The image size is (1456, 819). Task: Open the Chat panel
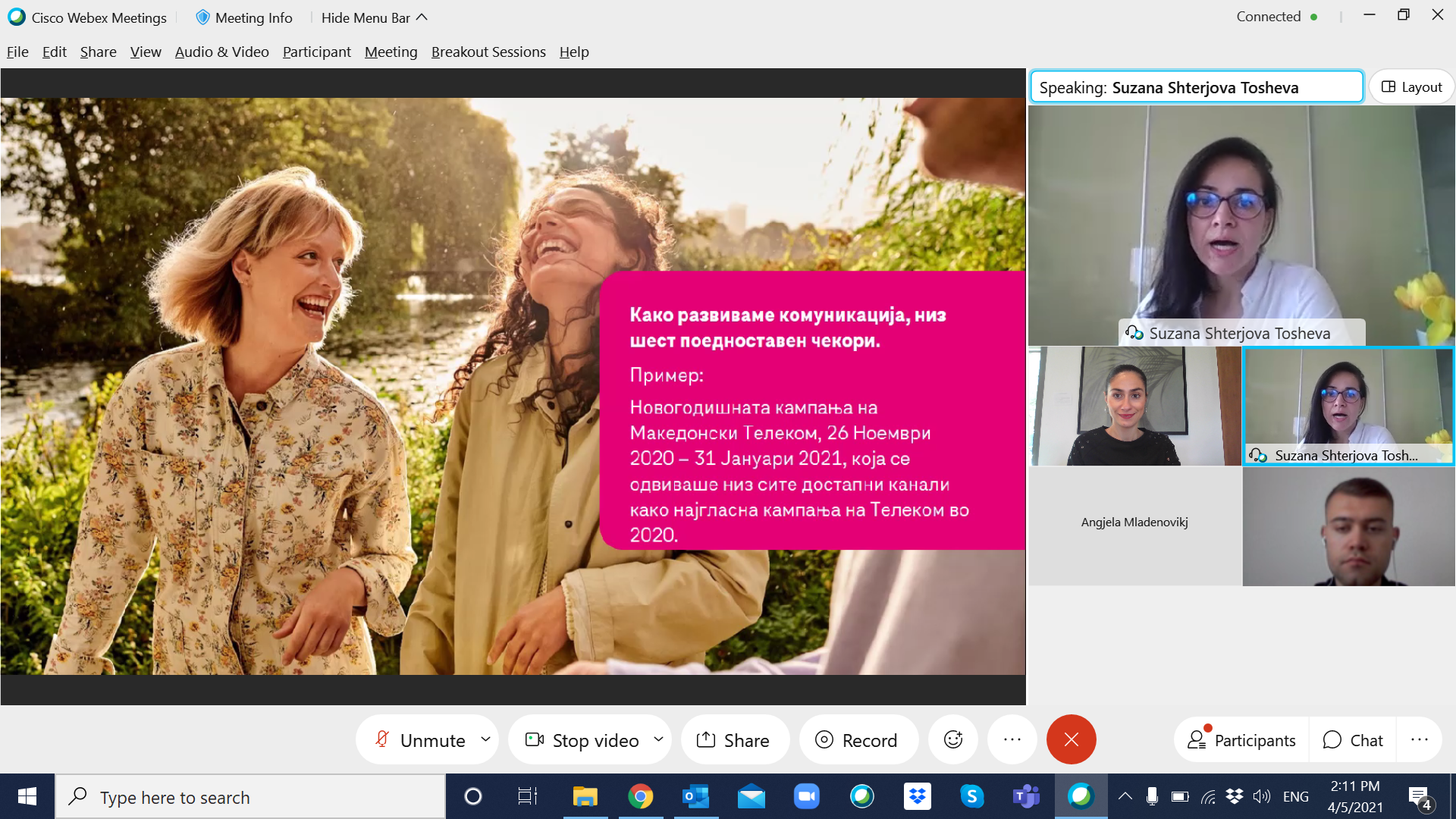tap(1353, 740)
